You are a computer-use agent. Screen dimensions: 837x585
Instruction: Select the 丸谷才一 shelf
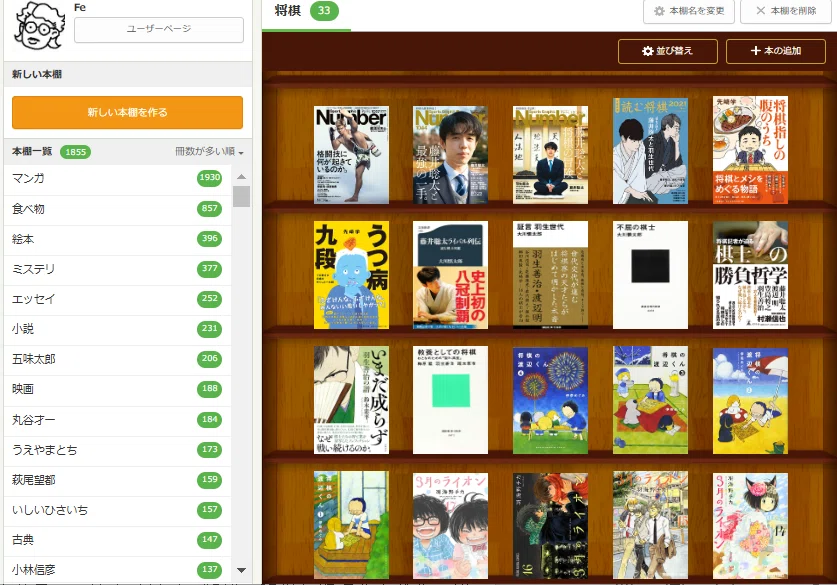(x=117, y=420)
